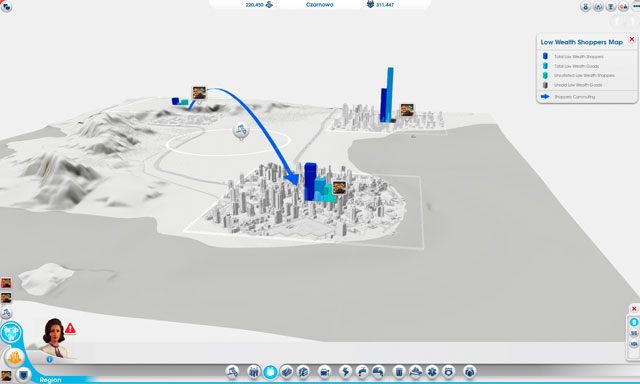Click the red warning triangle alert
Screen dimensions: 640x384
(x=70, y=328)
